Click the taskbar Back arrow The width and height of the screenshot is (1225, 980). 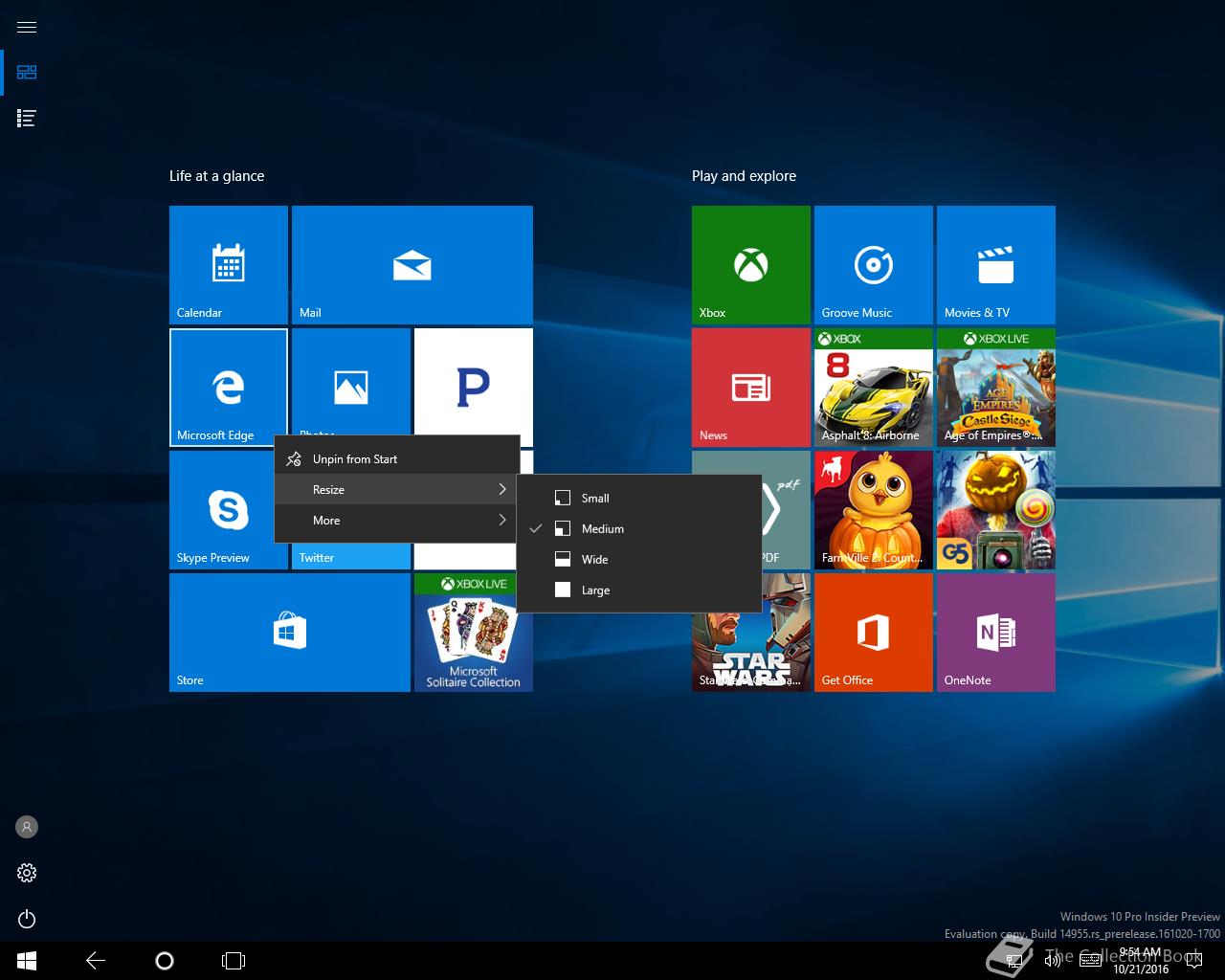(x=96, y=961)
